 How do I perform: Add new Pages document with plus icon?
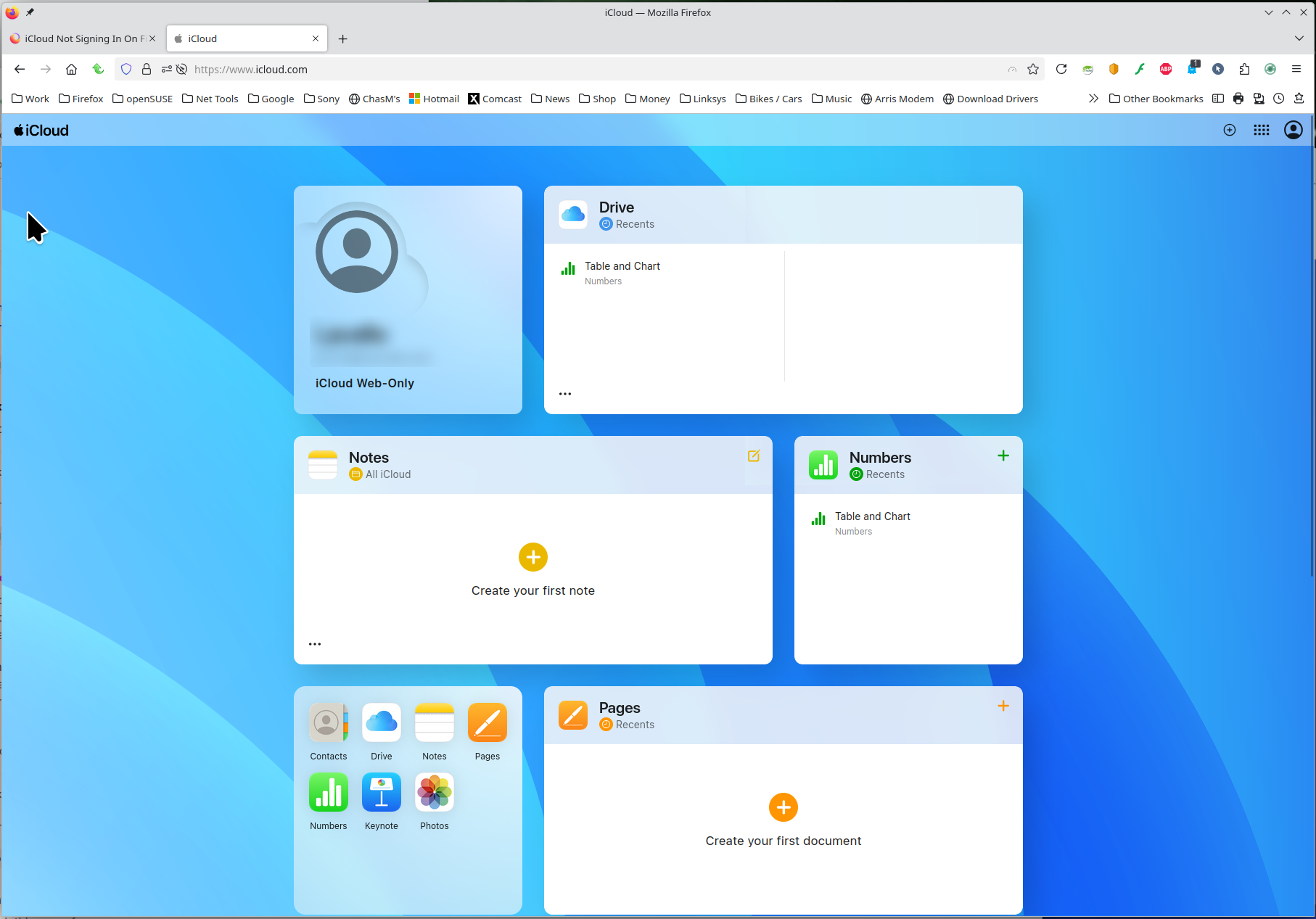[1003, 706]
